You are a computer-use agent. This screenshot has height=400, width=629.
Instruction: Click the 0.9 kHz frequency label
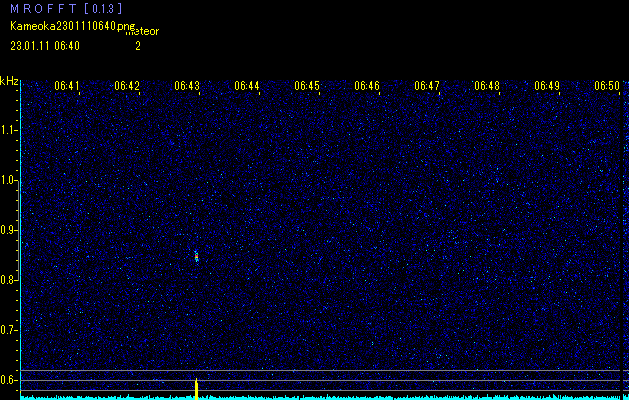9,230
